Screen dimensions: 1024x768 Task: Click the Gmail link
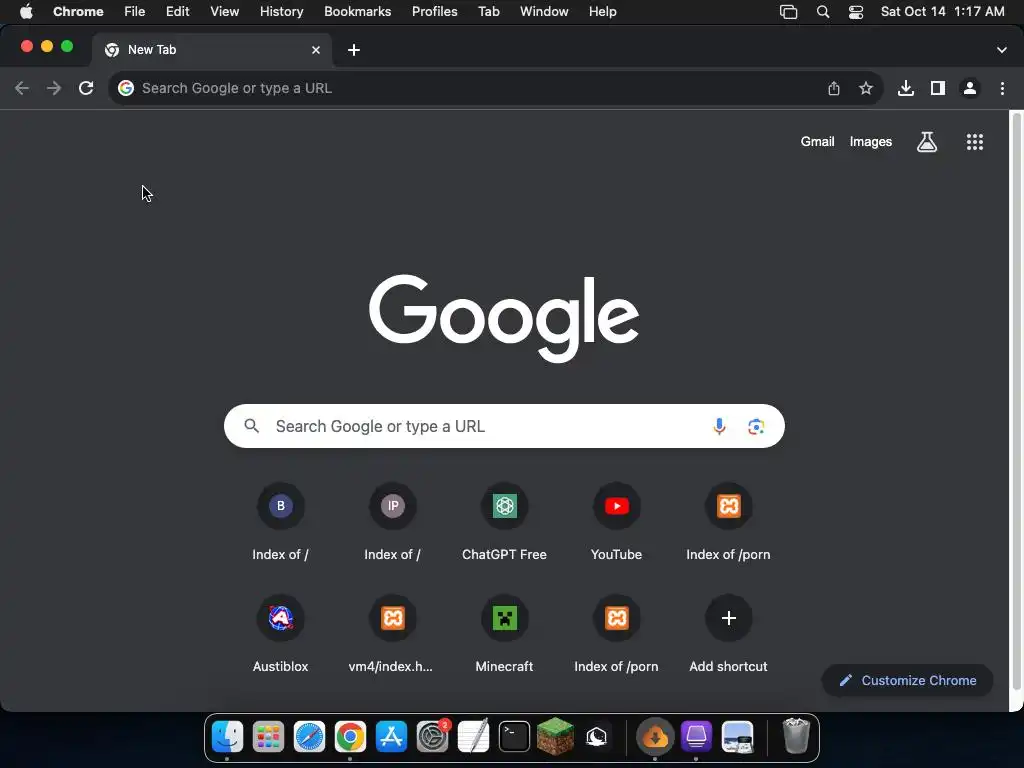(817, 142)
